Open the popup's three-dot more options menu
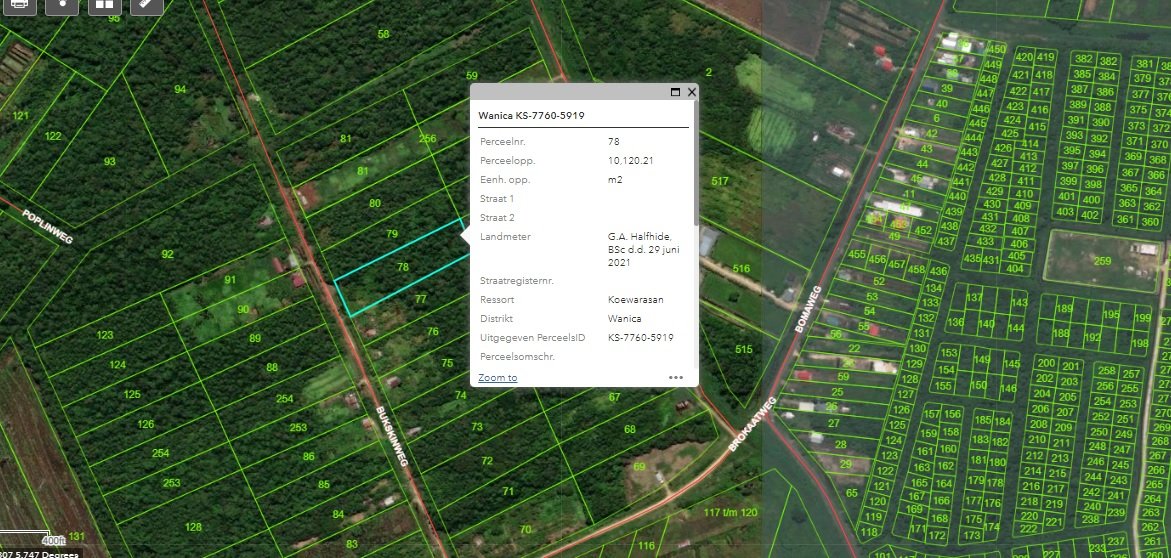 pyautogui.click(x=676, y=378)
